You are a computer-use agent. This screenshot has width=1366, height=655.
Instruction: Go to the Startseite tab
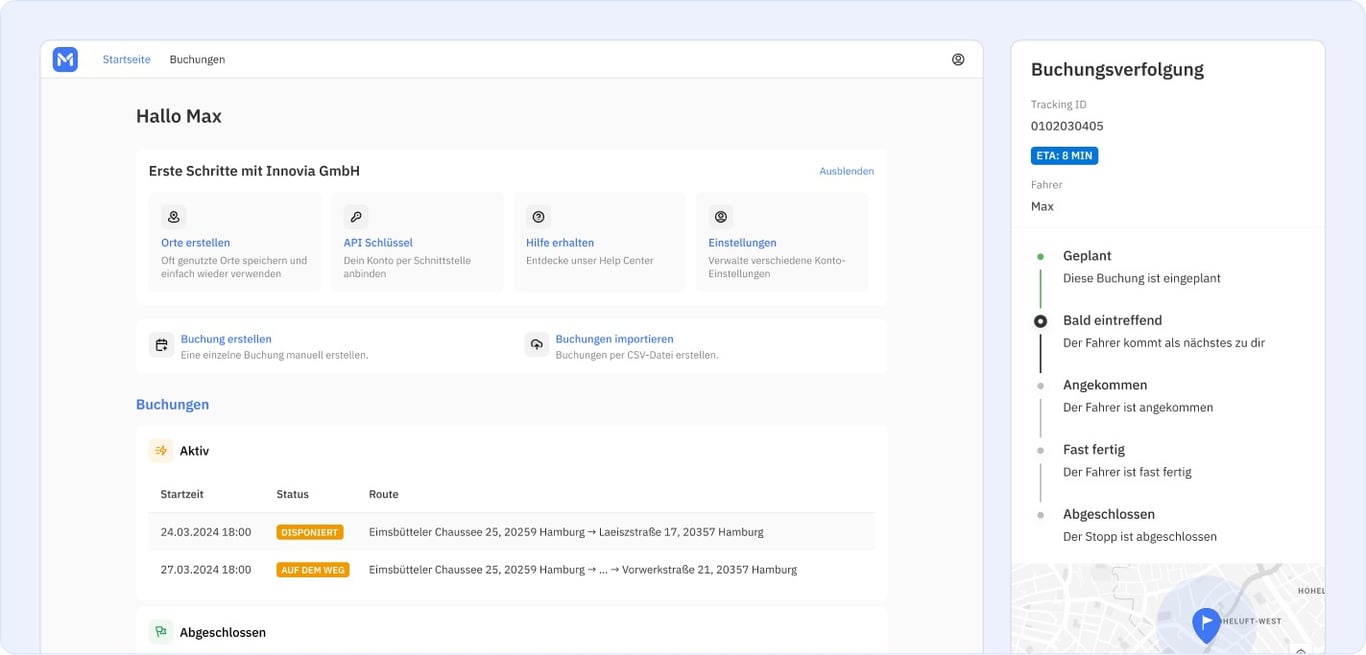pos(127,60)
